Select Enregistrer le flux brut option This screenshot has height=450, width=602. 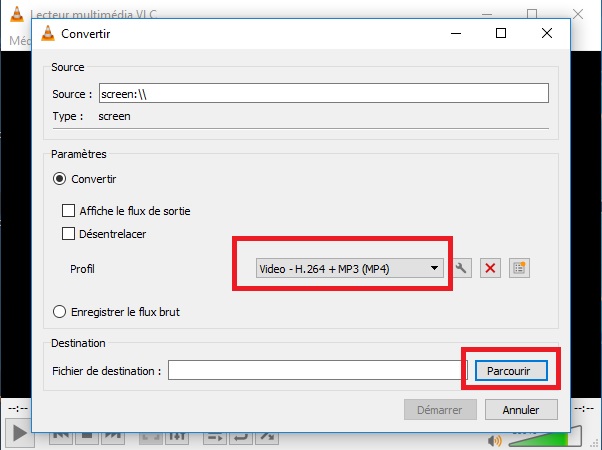[x=60, y=312]
